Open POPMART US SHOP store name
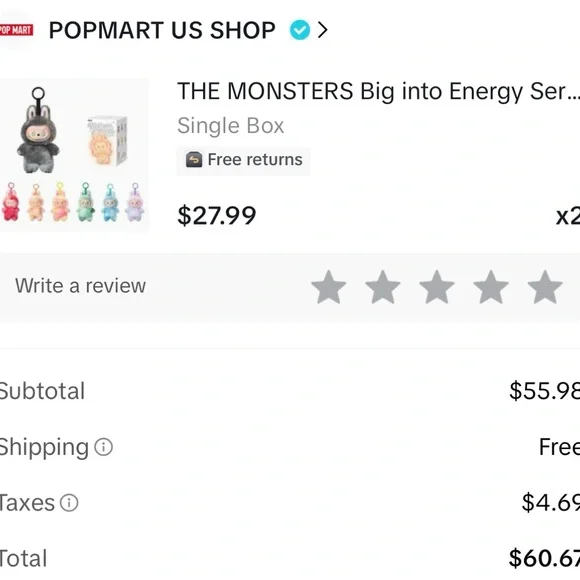 [162, 30]
